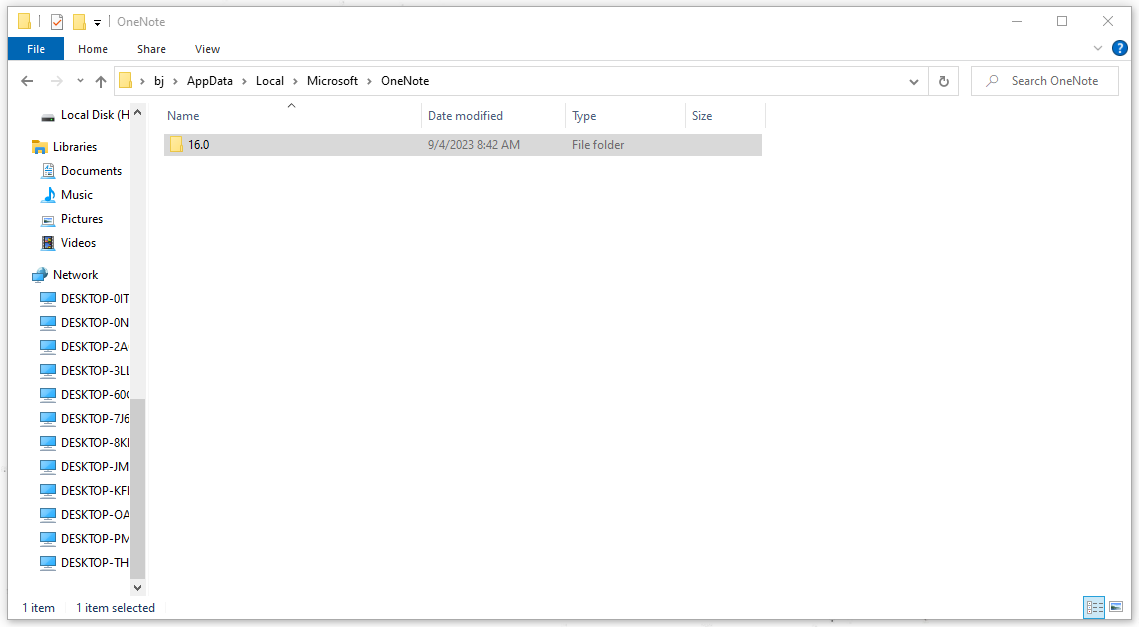
Task: Open the recent locations dropdown arrow
Action: pos(80,81)
